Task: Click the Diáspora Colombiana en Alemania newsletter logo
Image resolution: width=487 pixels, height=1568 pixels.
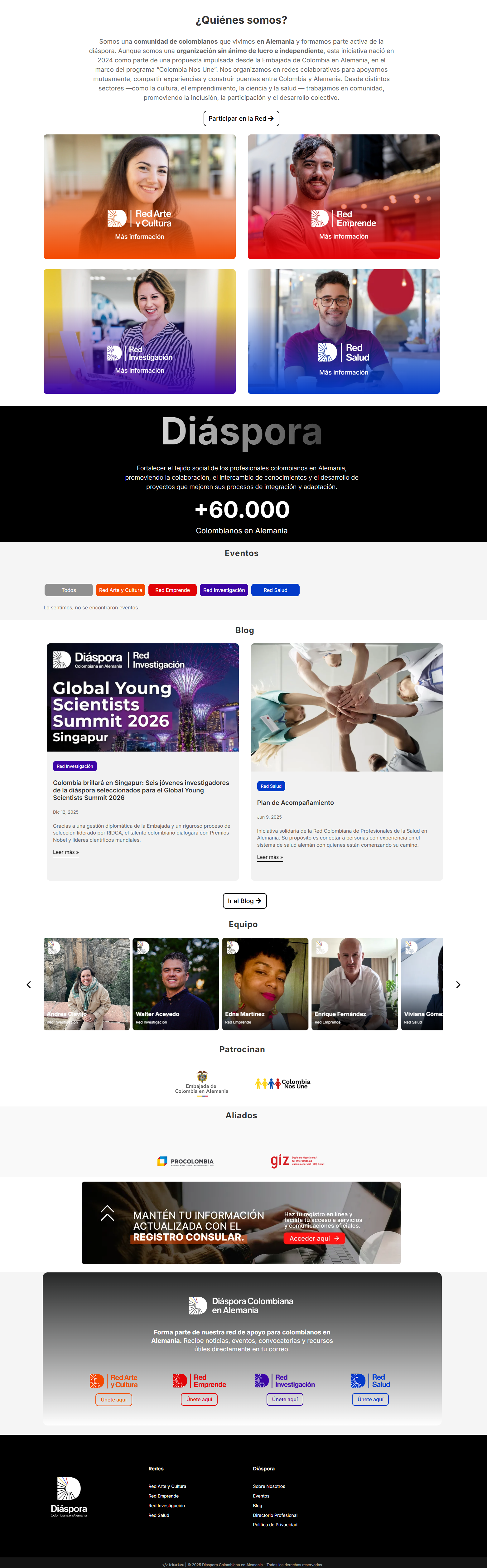Action: tap(241, 1306)
